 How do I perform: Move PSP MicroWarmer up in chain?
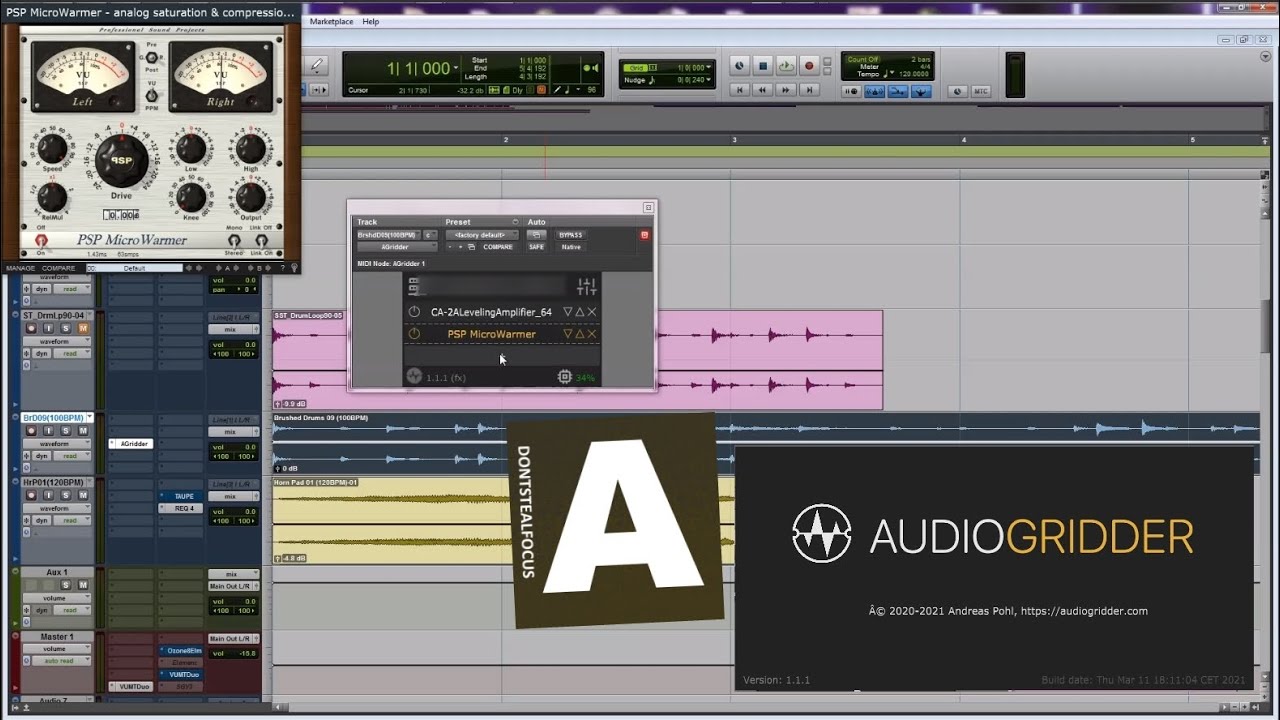pos(579,334)
